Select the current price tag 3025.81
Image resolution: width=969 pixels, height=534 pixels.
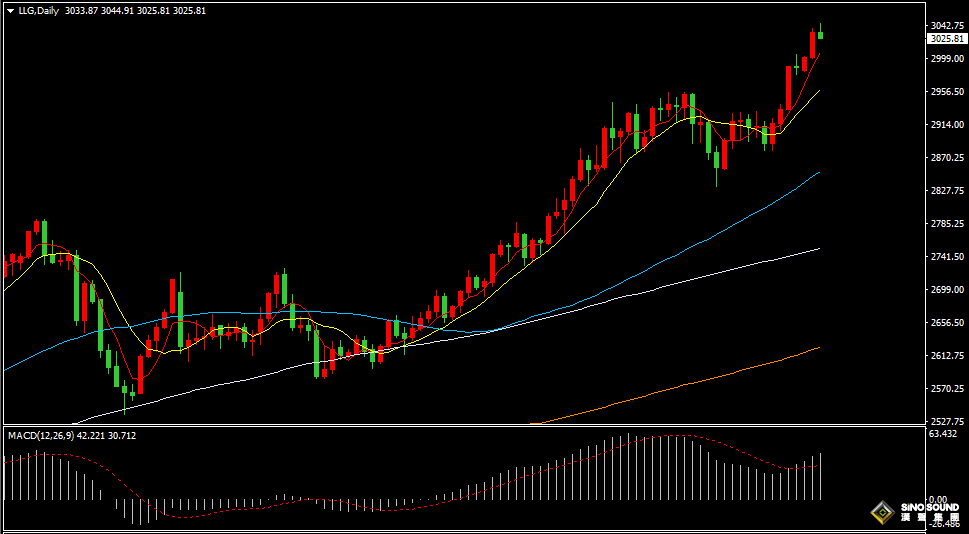[945, 38]
